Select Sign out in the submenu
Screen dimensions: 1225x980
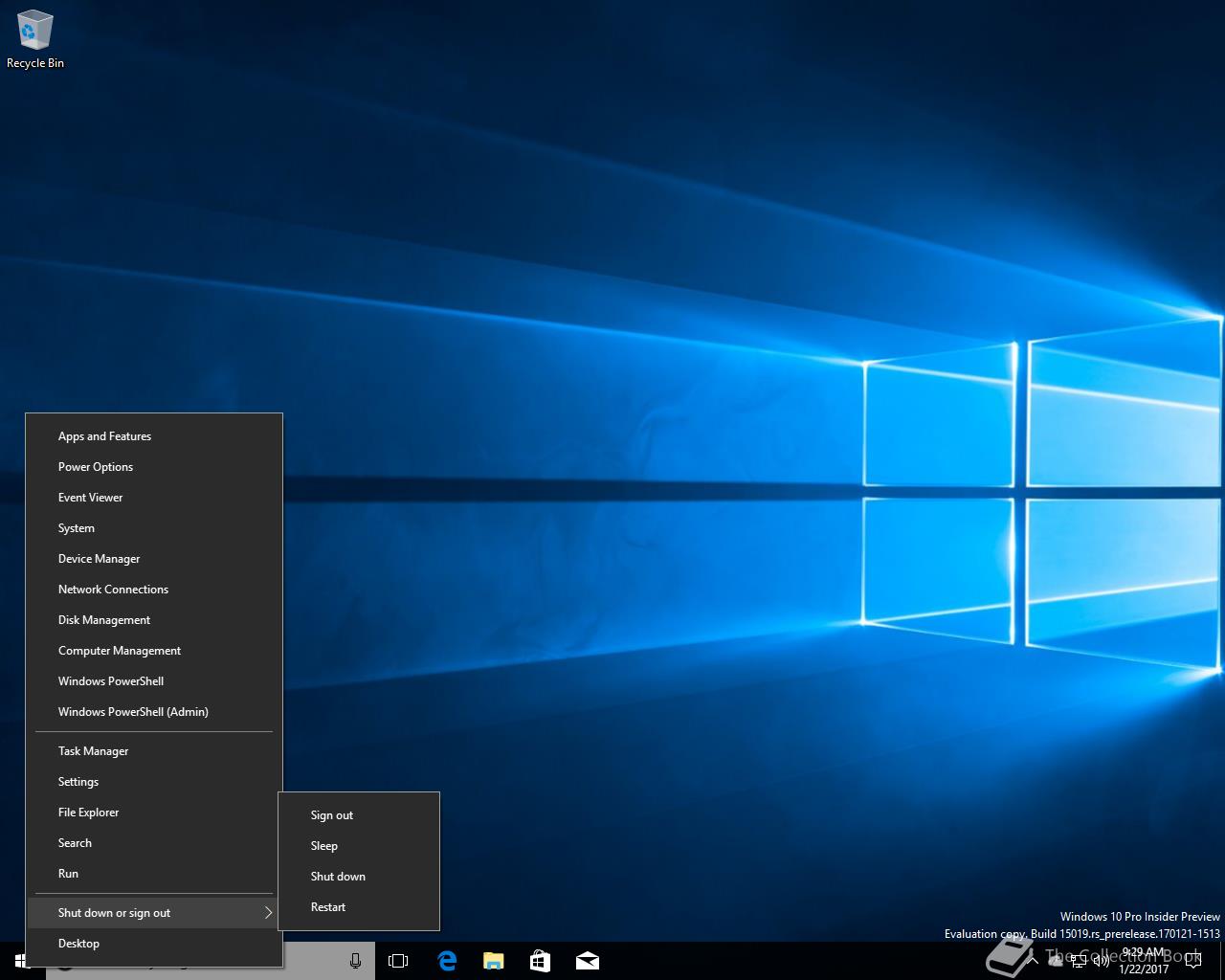[359, 815]
